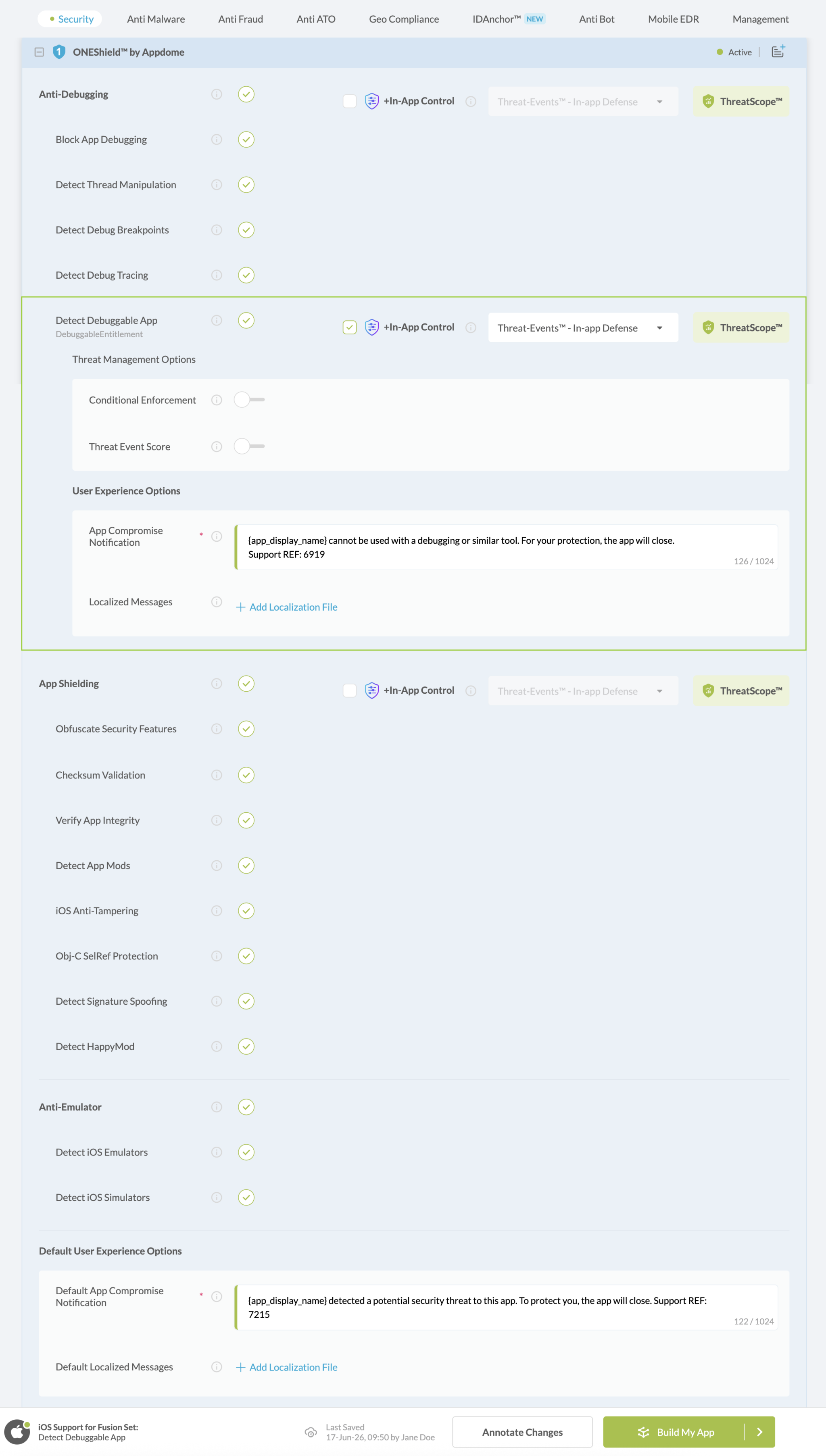Open info icon for Anti-Debugging
The image size is (826, 1456).
[x=217, y=94]
